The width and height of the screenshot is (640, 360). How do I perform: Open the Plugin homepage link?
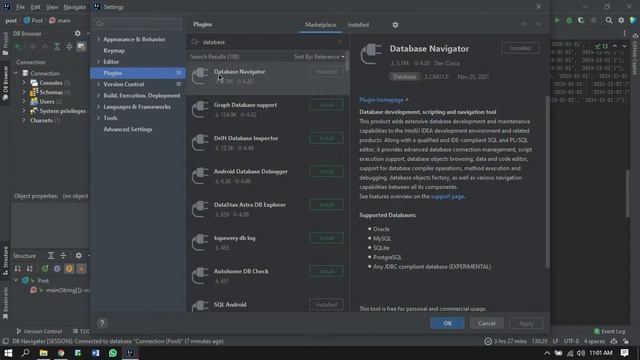pyautogui.click(x=383, y=100)
